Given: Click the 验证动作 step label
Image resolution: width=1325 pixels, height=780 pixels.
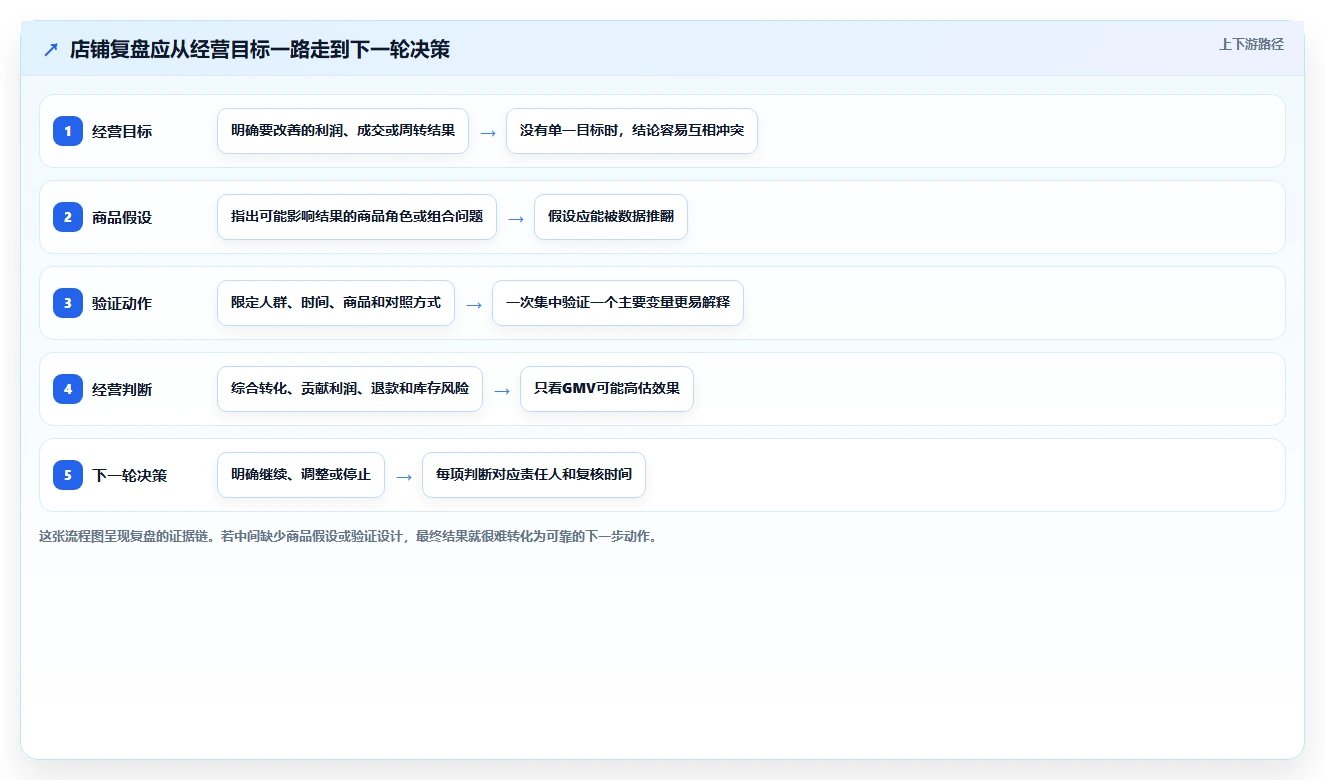Looking at the screenshot, I should 122,303.
